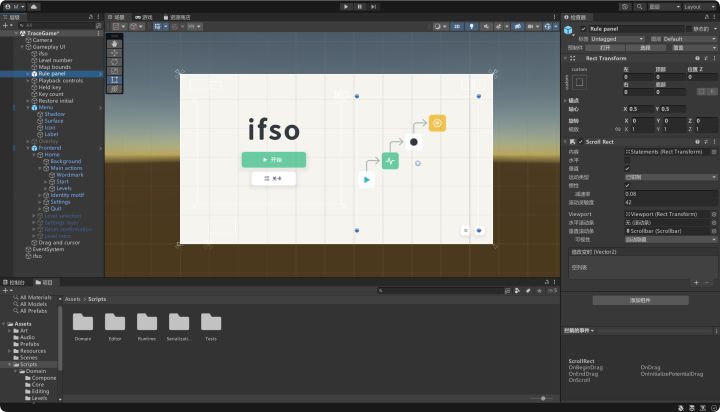Pick object for Viewport field
The image size is (720, 412).
pos(714,214)
